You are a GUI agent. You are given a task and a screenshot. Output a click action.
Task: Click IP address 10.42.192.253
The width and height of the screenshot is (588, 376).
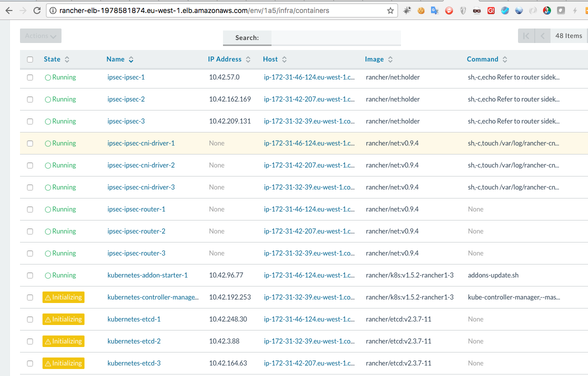coord(230,297)
